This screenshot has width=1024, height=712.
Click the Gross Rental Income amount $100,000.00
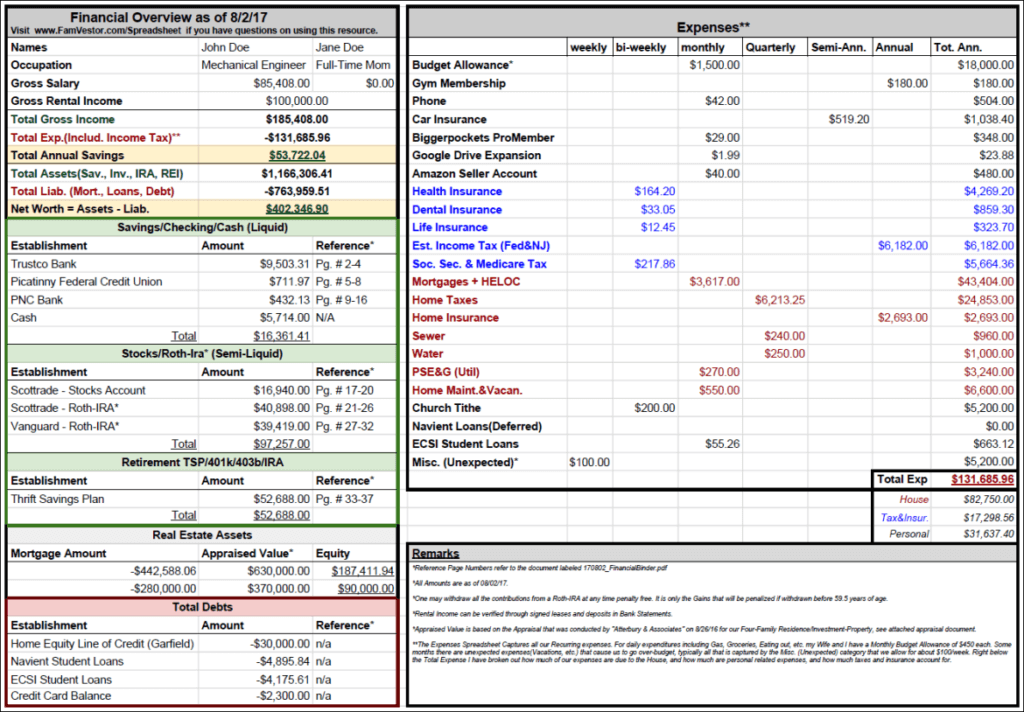point(297,101)
